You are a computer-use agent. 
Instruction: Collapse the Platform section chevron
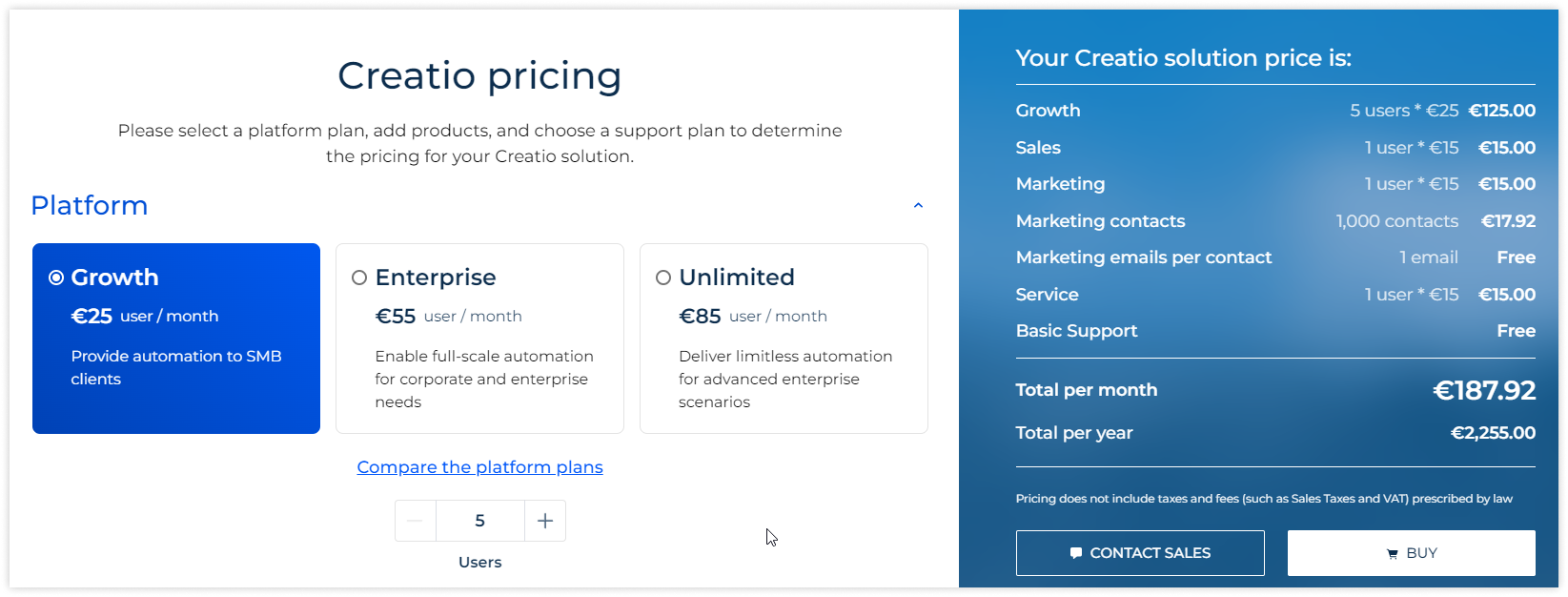918,206
